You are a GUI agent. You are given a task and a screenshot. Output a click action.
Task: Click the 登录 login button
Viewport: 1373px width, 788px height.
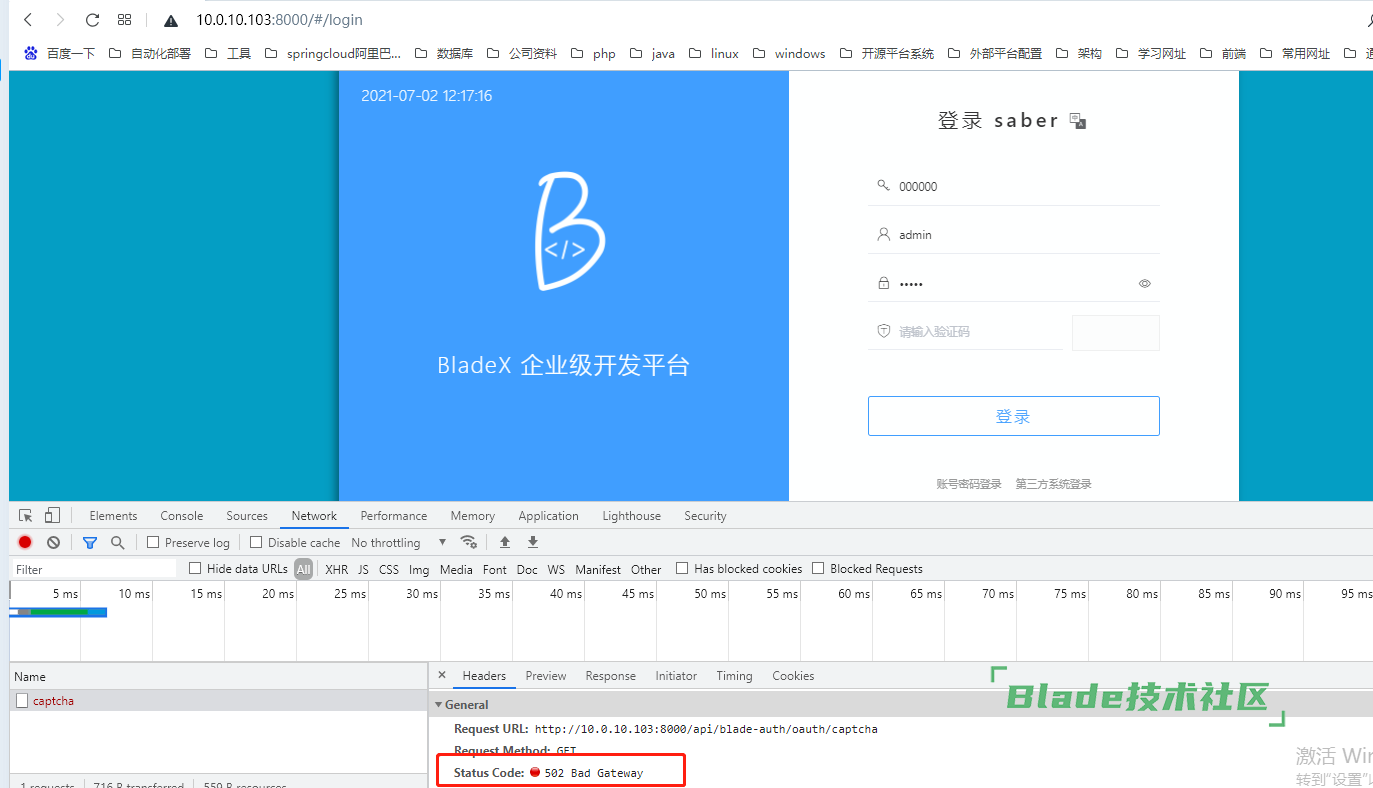[x=1014, y=416]
